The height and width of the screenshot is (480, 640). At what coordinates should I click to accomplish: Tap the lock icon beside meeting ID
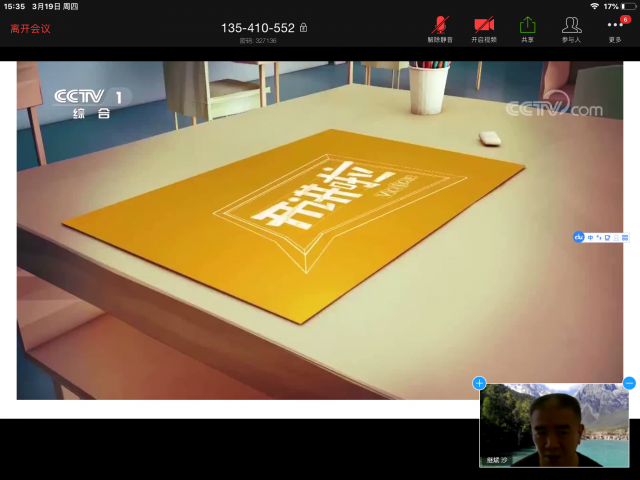pyautogui.click(x=303, y=27)
